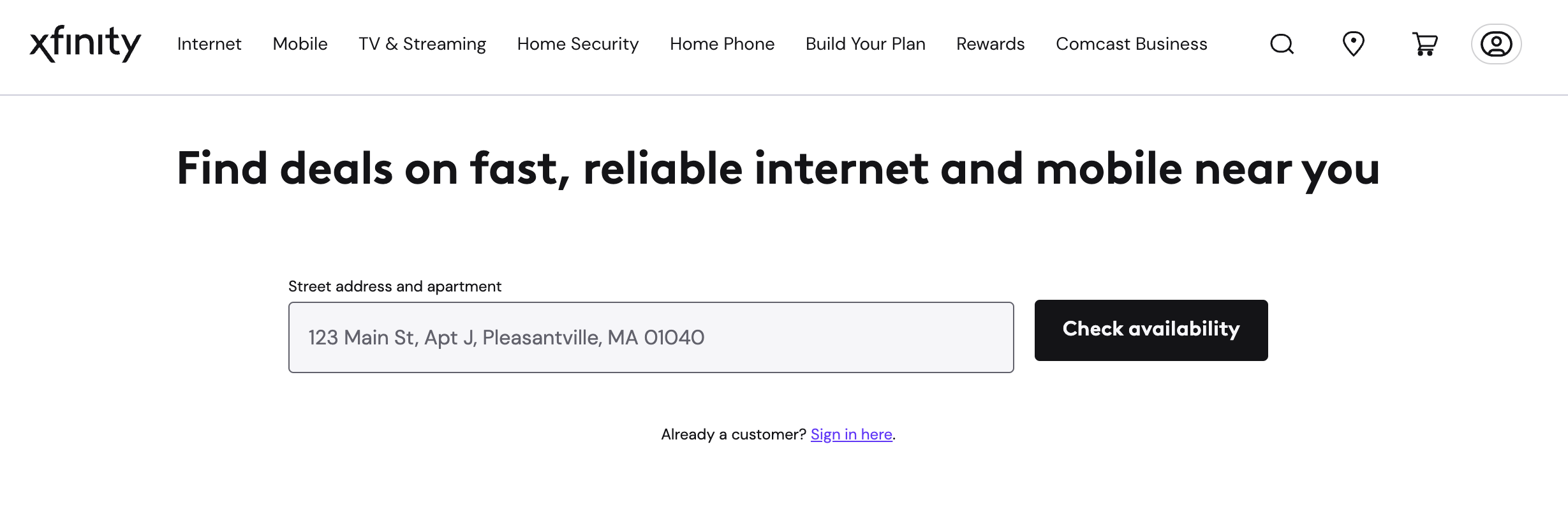Image resolution: width=1568 pixels, height=509 pixels.
Task: Open the account profile icon
Action: (x=1496, y=44)
